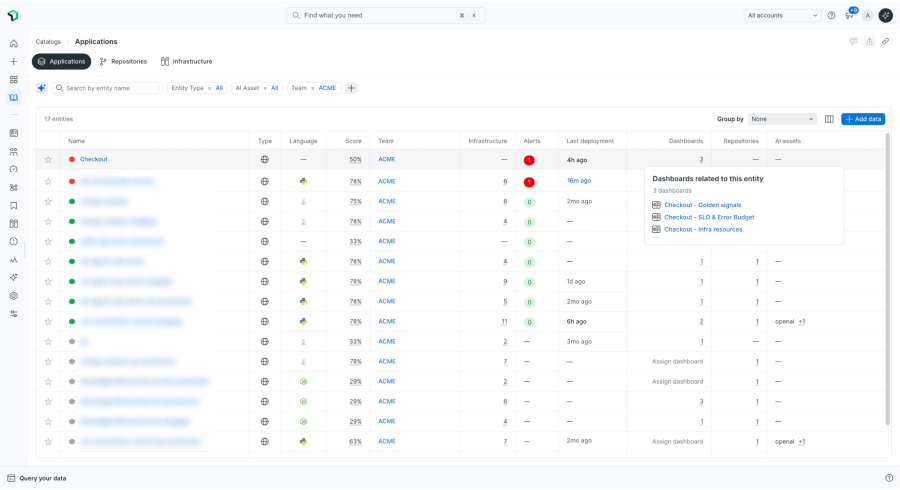Screen dimensions: 900x490
Task: Switch to the Infrastructure tab
Action: coord(187,61)
